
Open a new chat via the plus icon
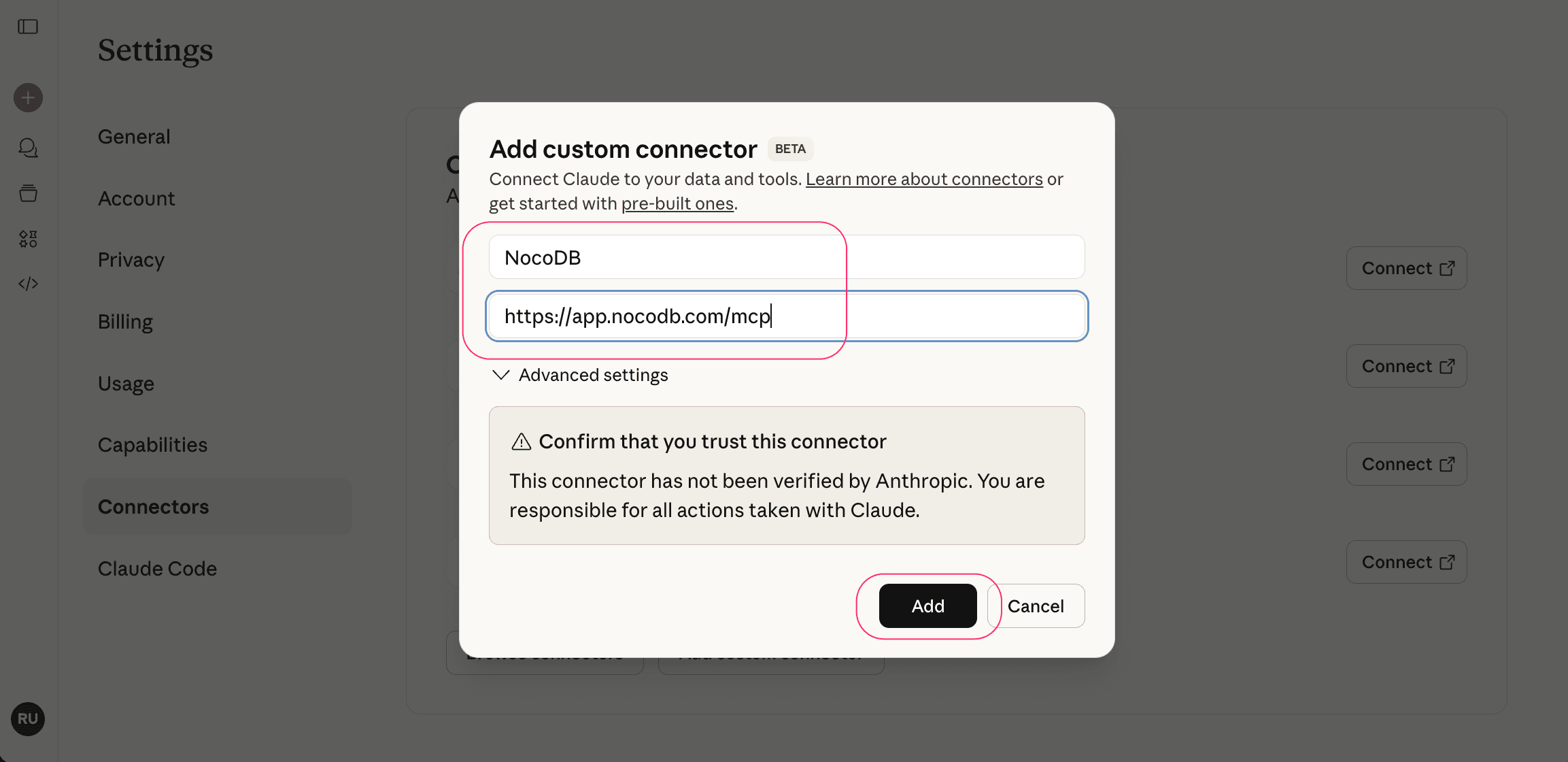[27, 97]
